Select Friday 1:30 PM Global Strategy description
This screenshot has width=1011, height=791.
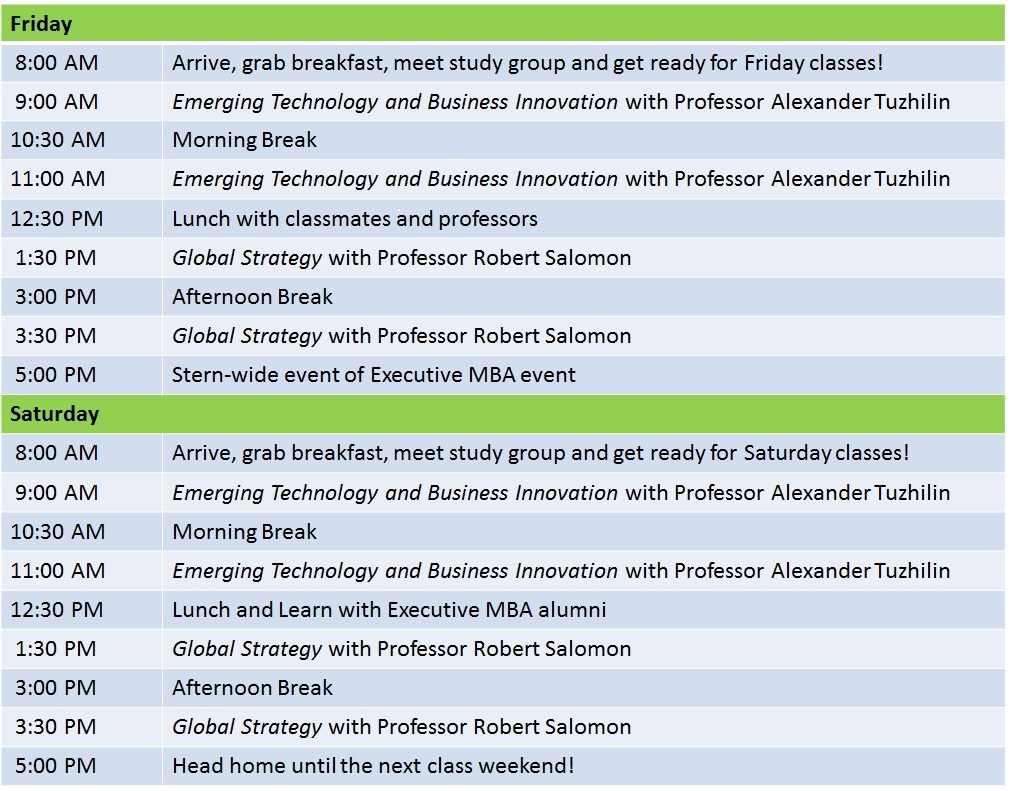point(401,258)
